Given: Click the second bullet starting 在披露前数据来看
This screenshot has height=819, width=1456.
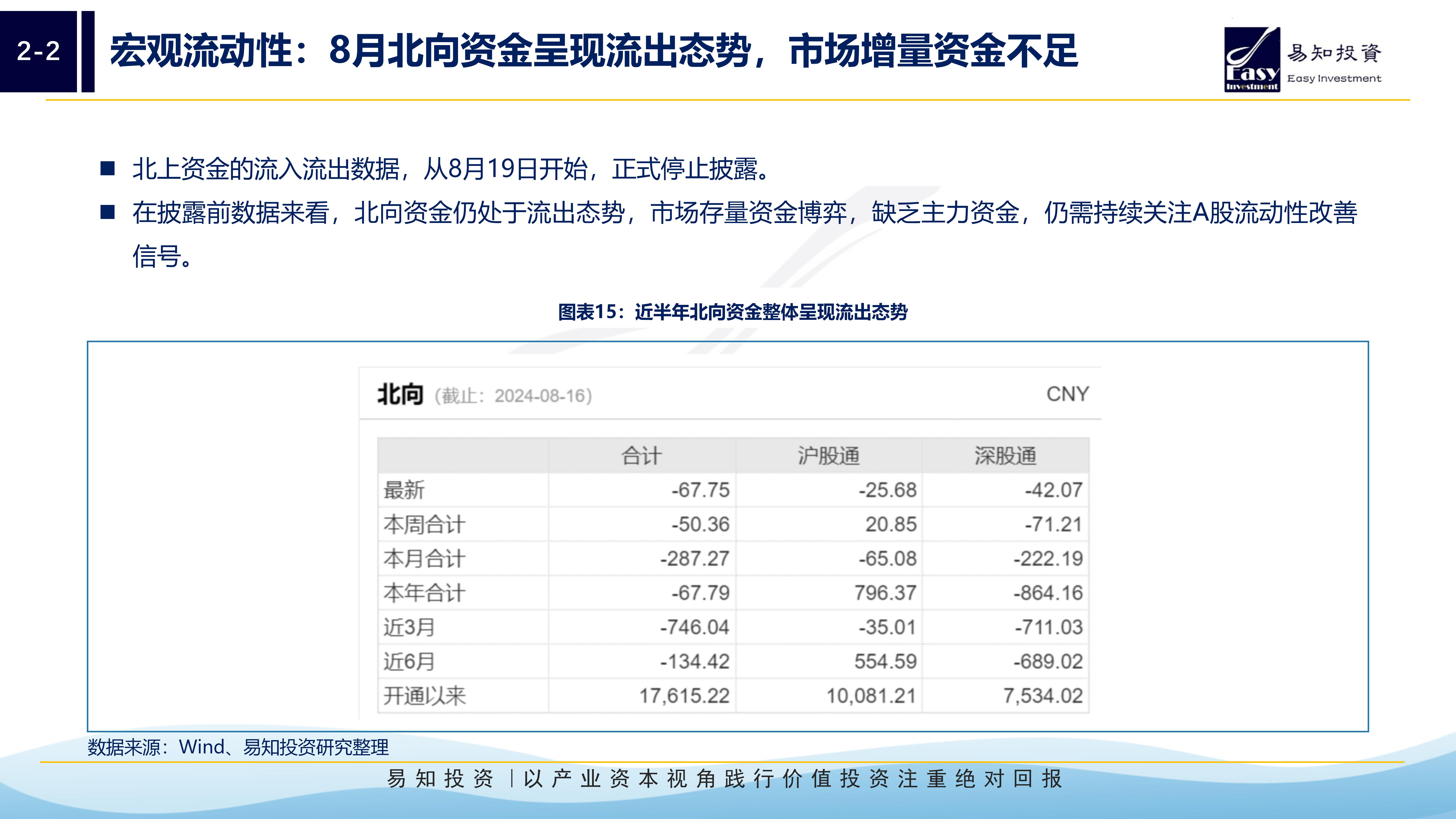Looking at the screenshot, I should tap(744, 234).
